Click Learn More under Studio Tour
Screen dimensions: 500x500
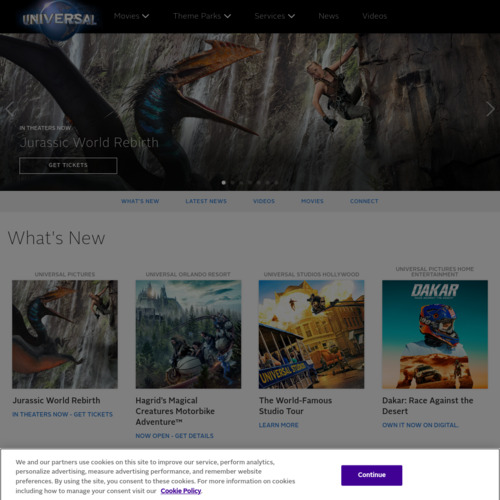(279, 425)
